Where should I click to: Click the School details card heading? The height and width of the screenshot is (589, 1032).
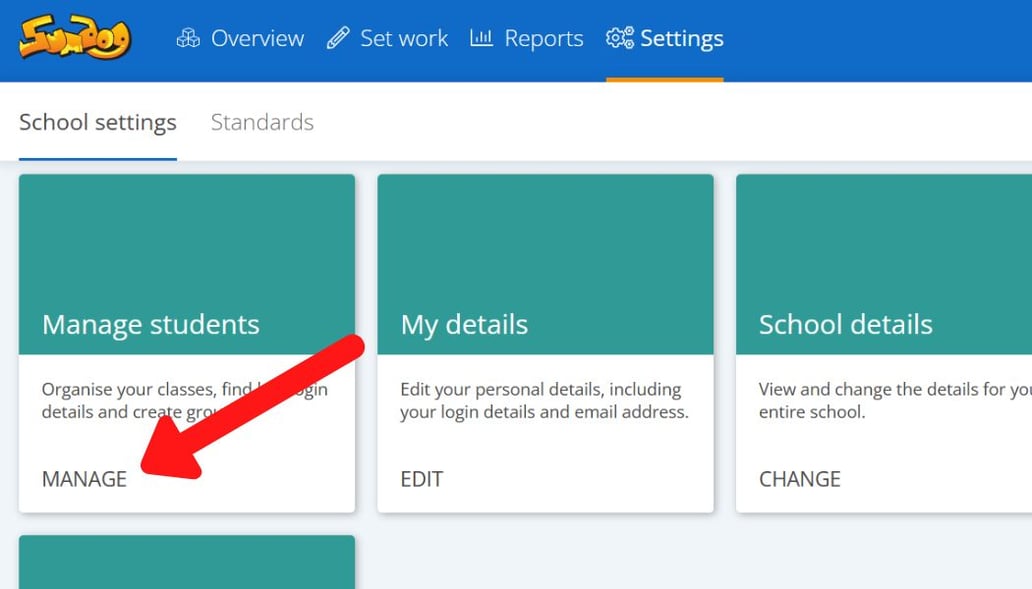[x=845, y=324]
